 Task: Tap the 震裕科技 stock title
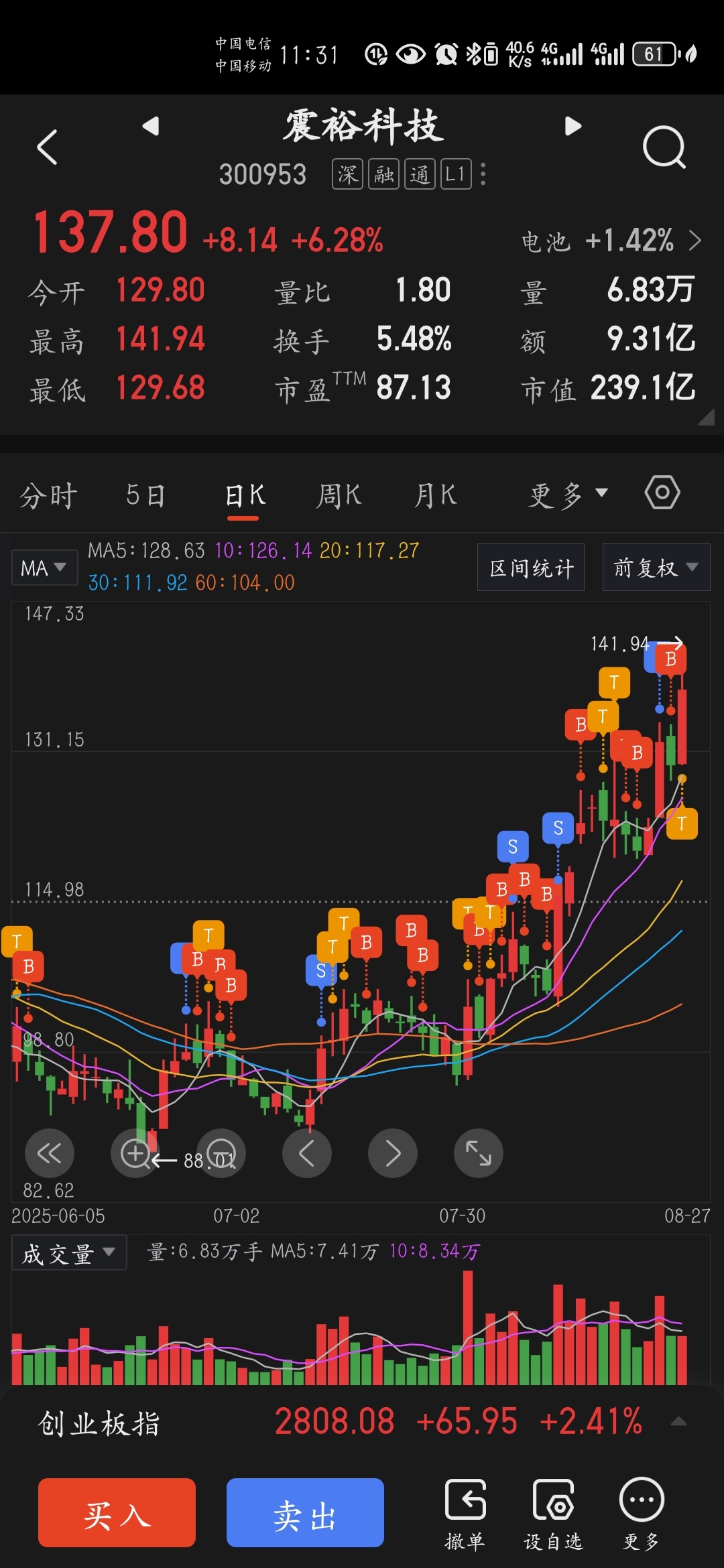click(x=363, y=126)
